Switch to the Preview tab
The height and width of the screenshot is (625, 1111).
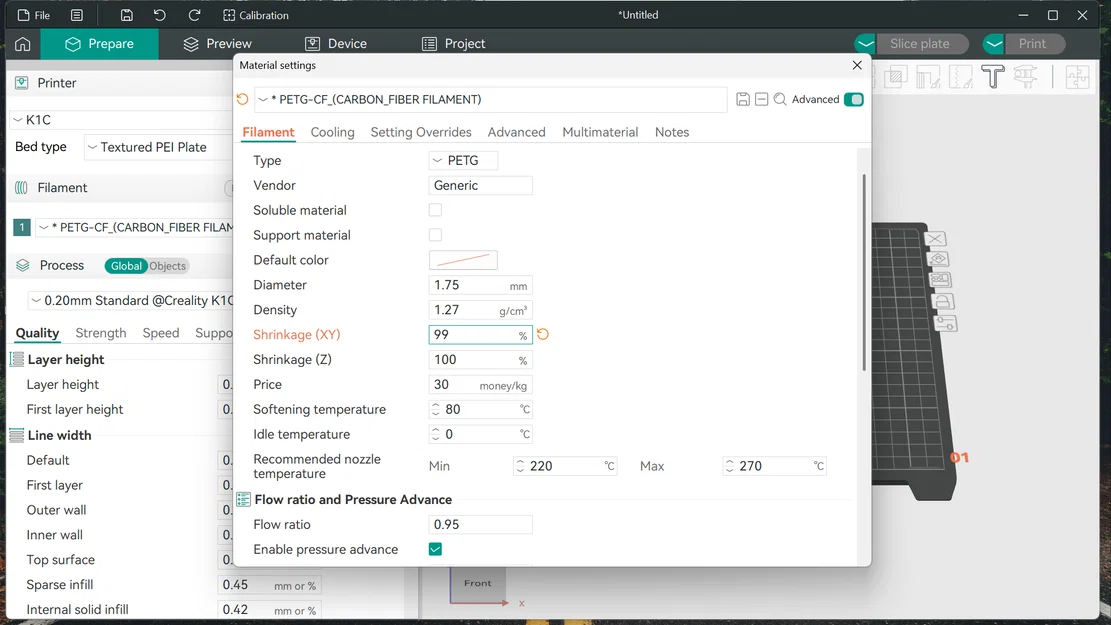(x=218, y=44)
